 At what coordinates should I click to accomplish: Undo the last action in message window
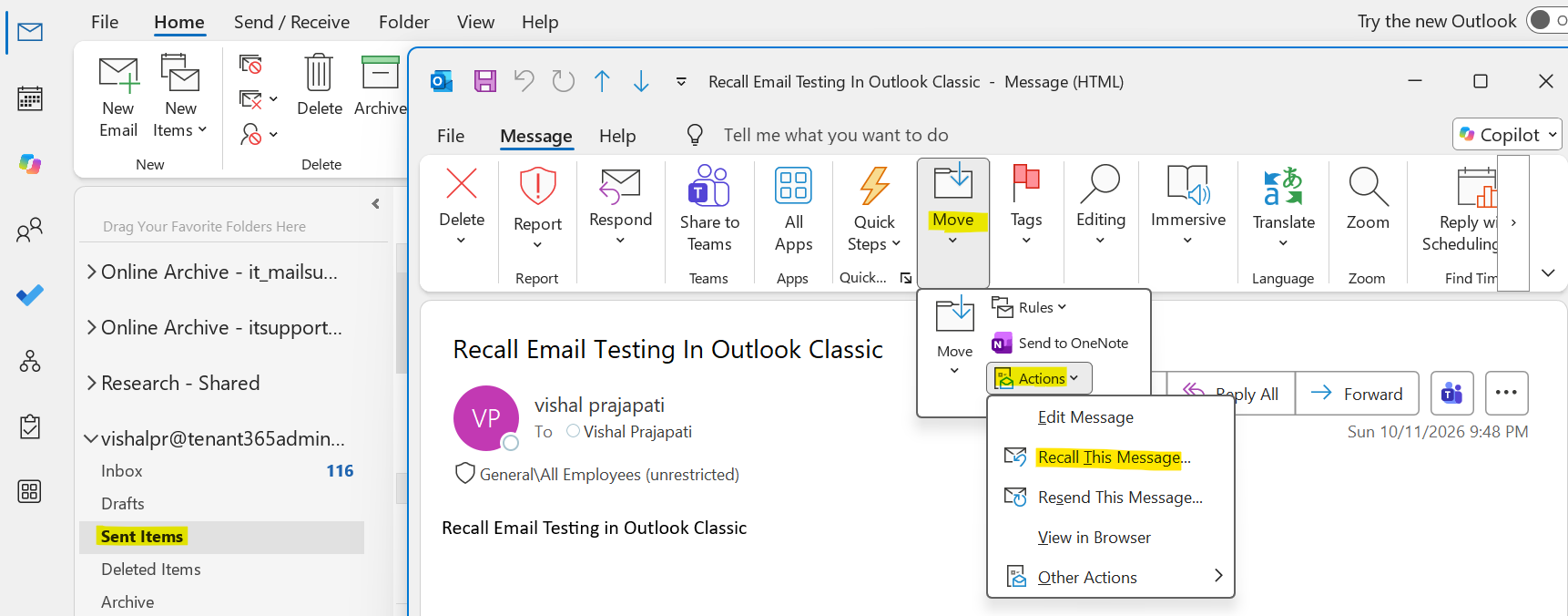524,81
